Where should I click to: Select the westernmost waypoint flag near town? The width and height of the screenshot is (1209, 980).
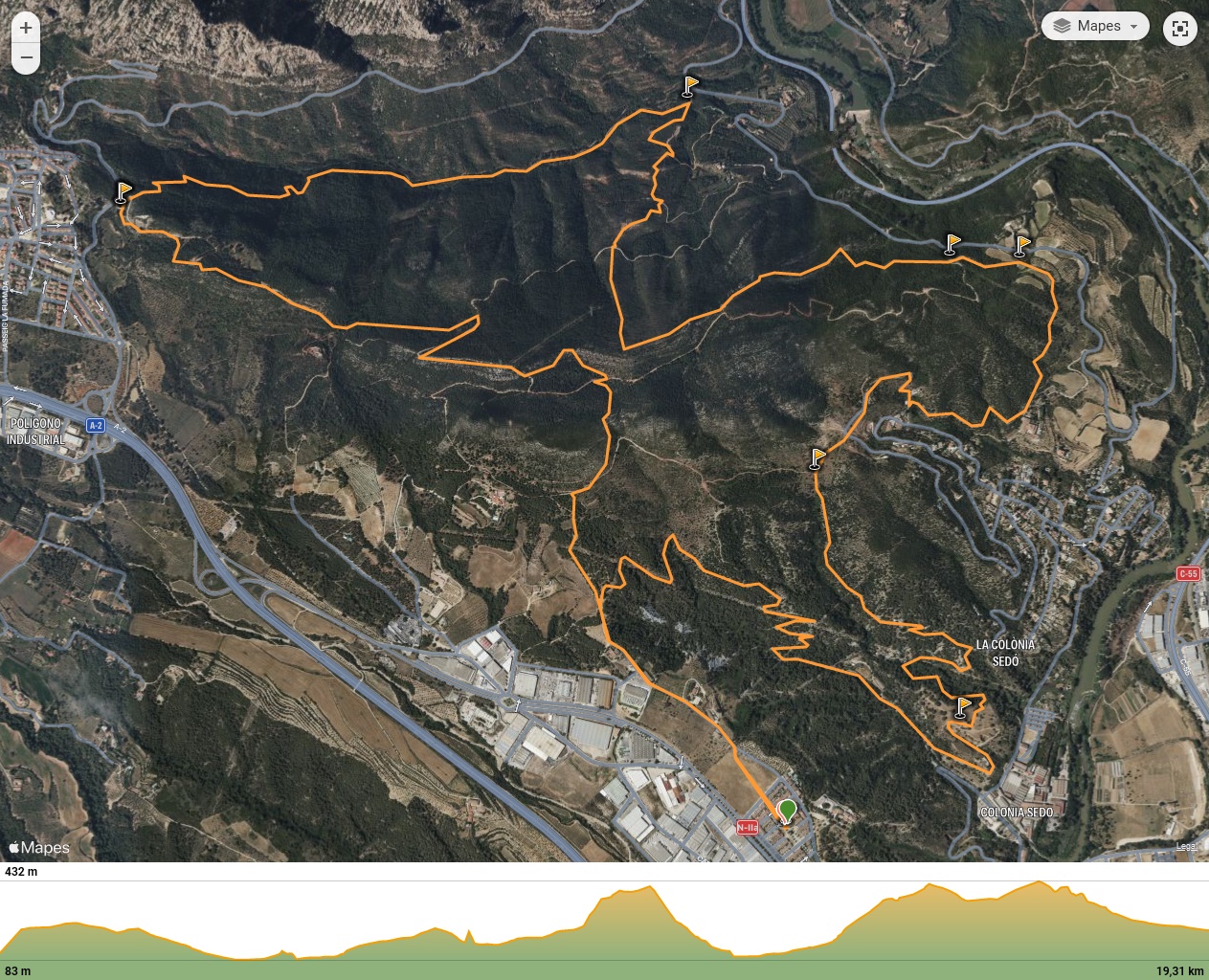point(123,192)
